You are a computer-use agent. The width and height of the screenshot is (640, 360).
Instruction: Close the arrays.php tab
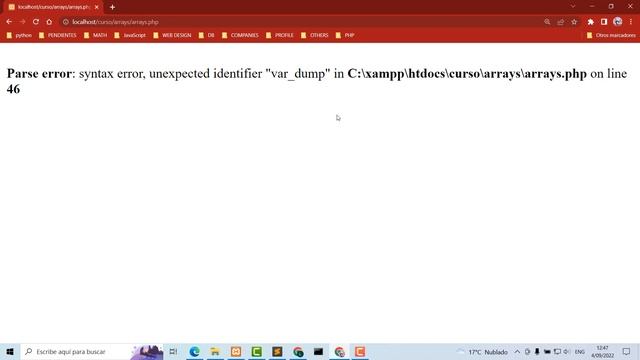[x=97, y=7]
